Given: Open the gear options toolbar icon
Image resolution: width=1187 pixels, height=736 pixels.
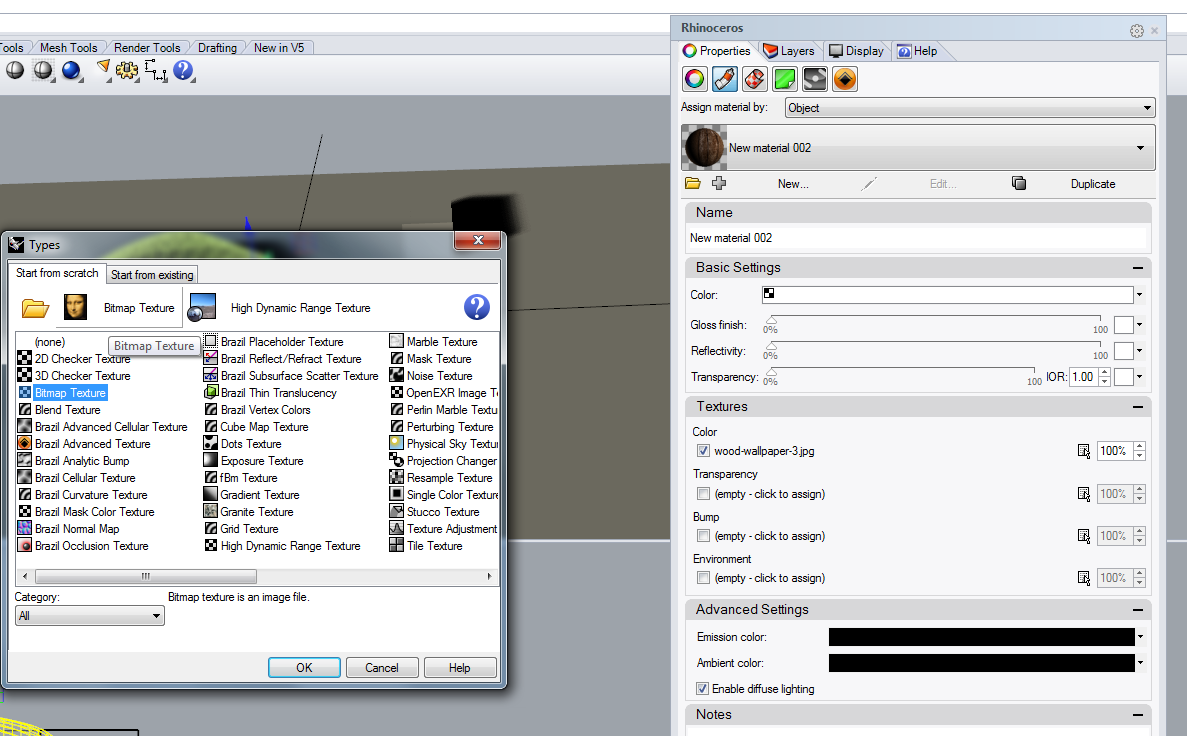Looking at the screenshot, I should tap(126, 70).
